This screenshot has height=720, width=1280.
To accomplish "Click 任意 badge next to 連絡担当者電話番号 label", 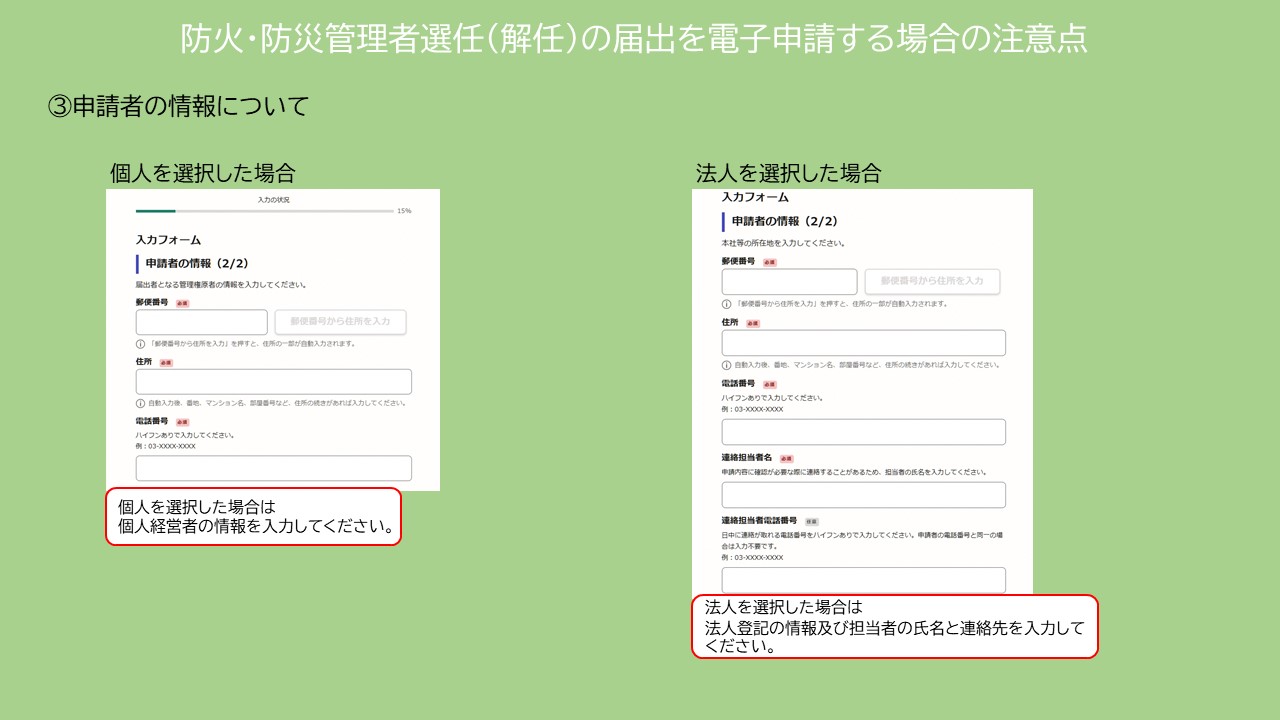I will (811, 521).
